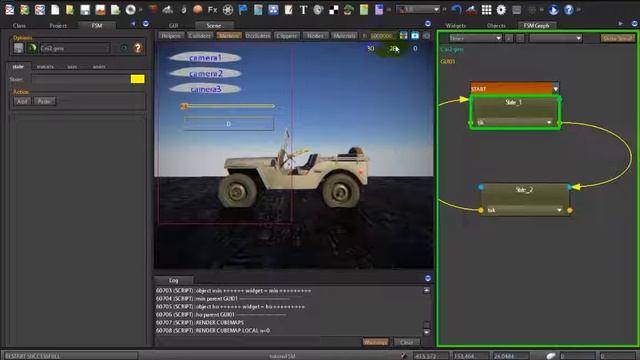Click the orange sphere toolbar icon
This screenshot has height=360, width=640.
point(198,9)
